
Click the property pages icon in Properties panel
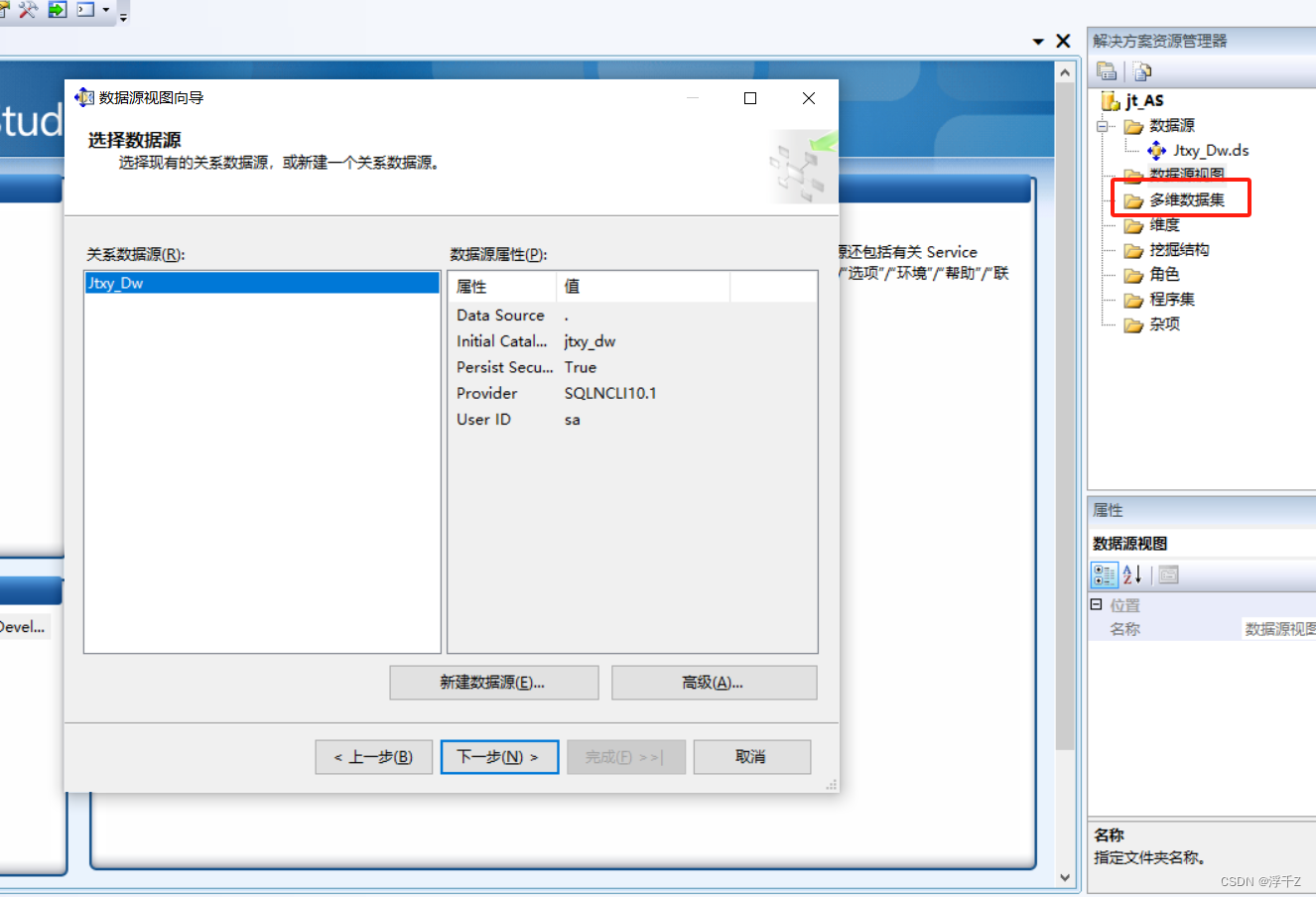(1168, 575)
